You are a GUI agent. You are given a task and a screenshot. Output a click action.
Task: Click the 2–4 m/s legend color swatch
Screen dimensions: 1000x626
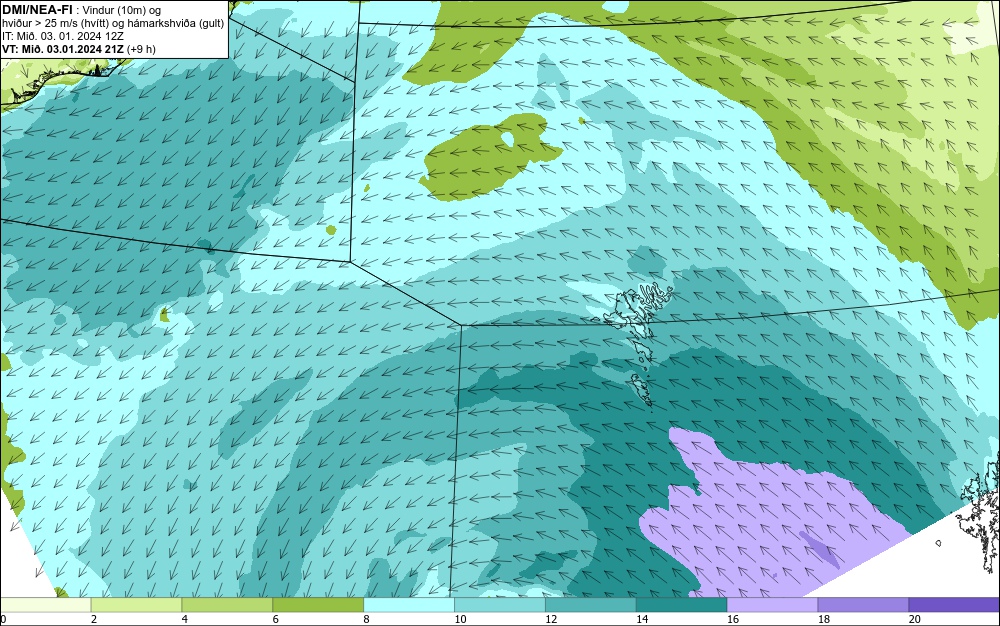tap(136, 605)
